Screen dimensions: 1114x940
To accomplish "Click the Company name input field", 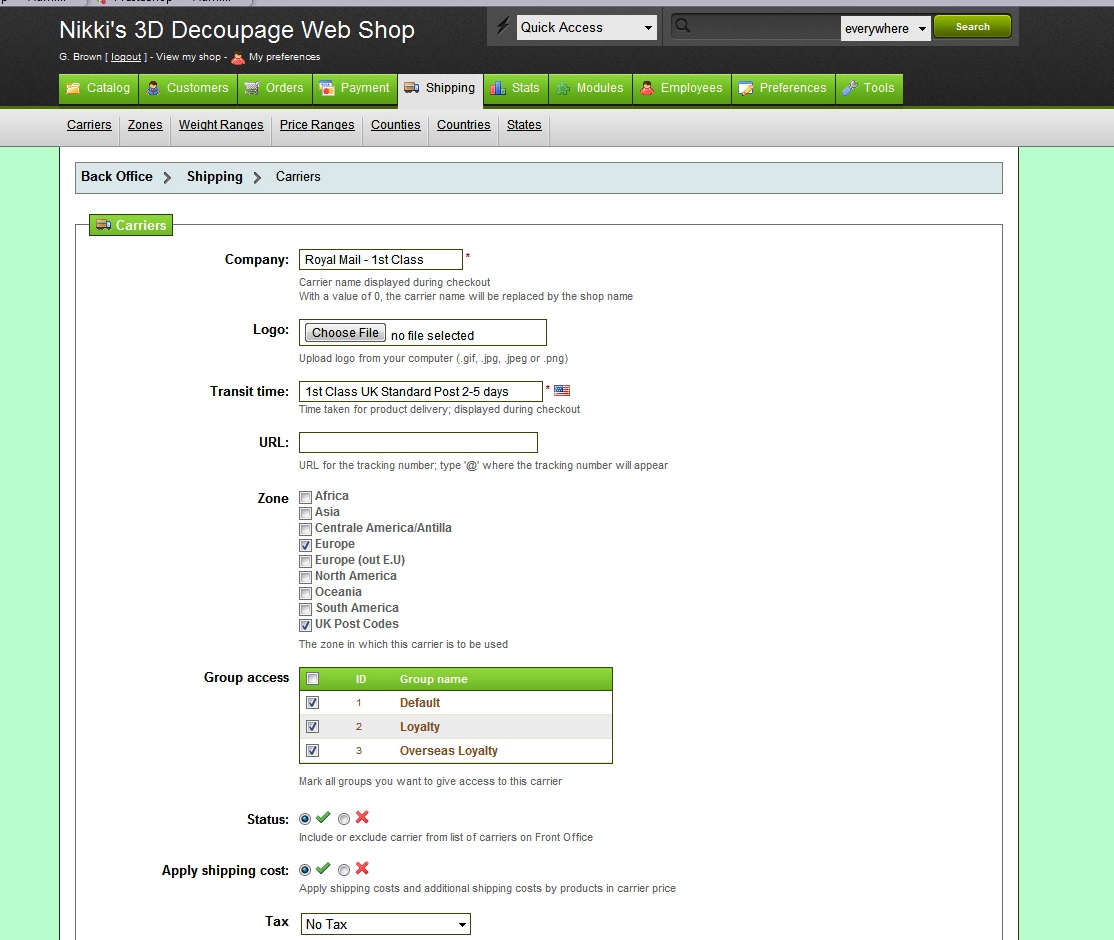I will [381, 259].
